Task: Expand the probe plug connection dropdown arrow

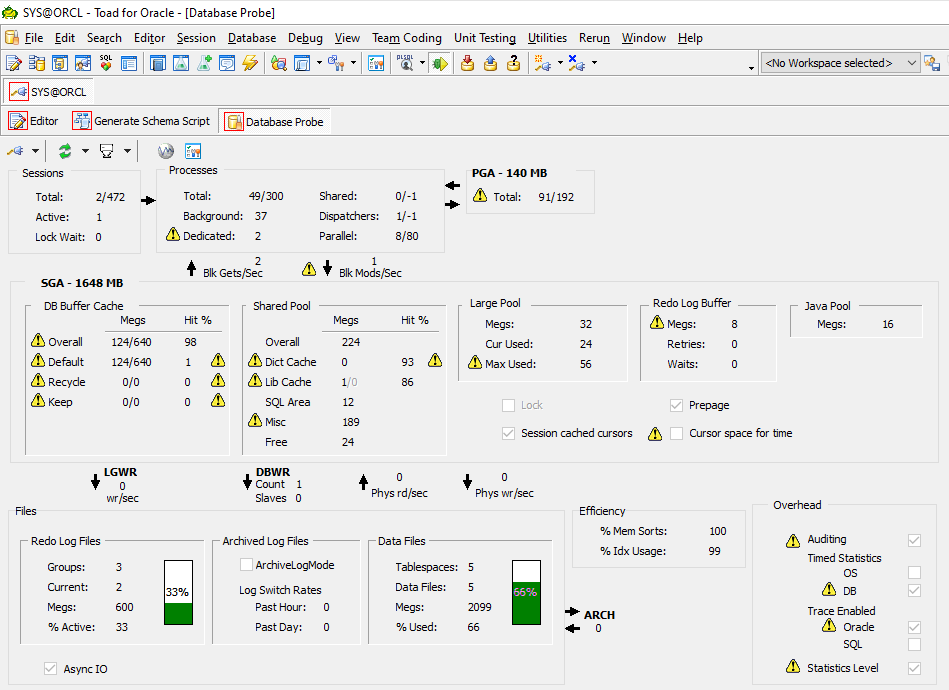Action: pyautogui.click(x=35, y=151)
